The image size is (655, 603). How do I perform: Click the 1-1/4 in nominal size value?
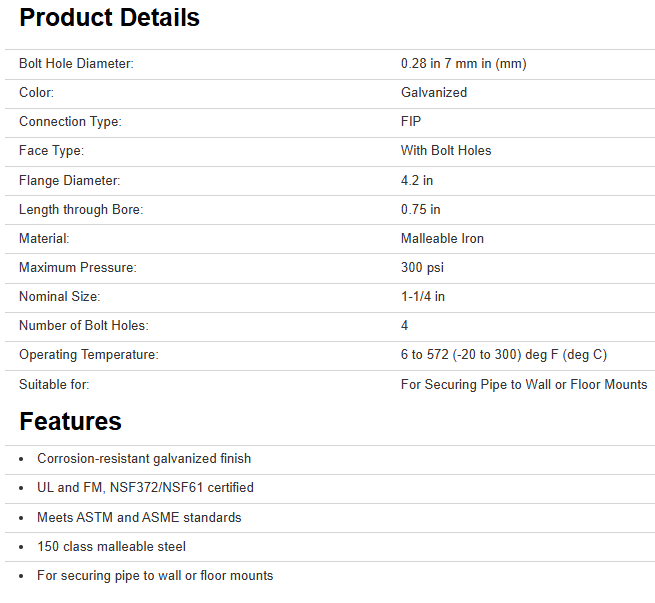(423, 297)
